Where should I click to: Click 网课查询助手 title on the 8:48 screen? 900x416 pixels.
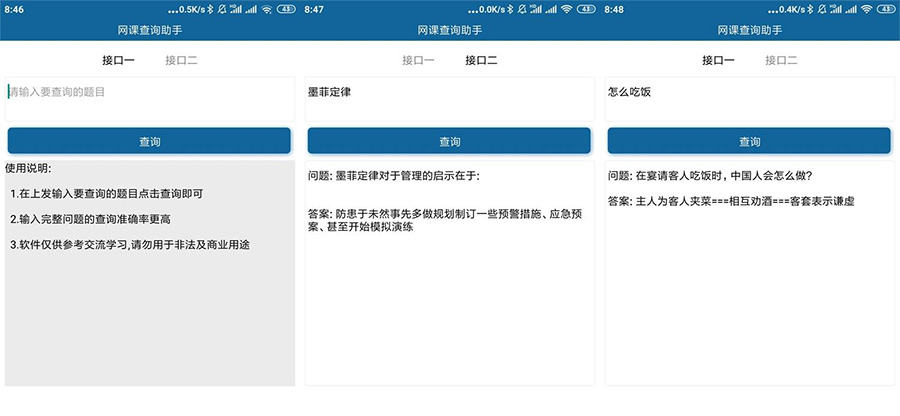[750, 30]
